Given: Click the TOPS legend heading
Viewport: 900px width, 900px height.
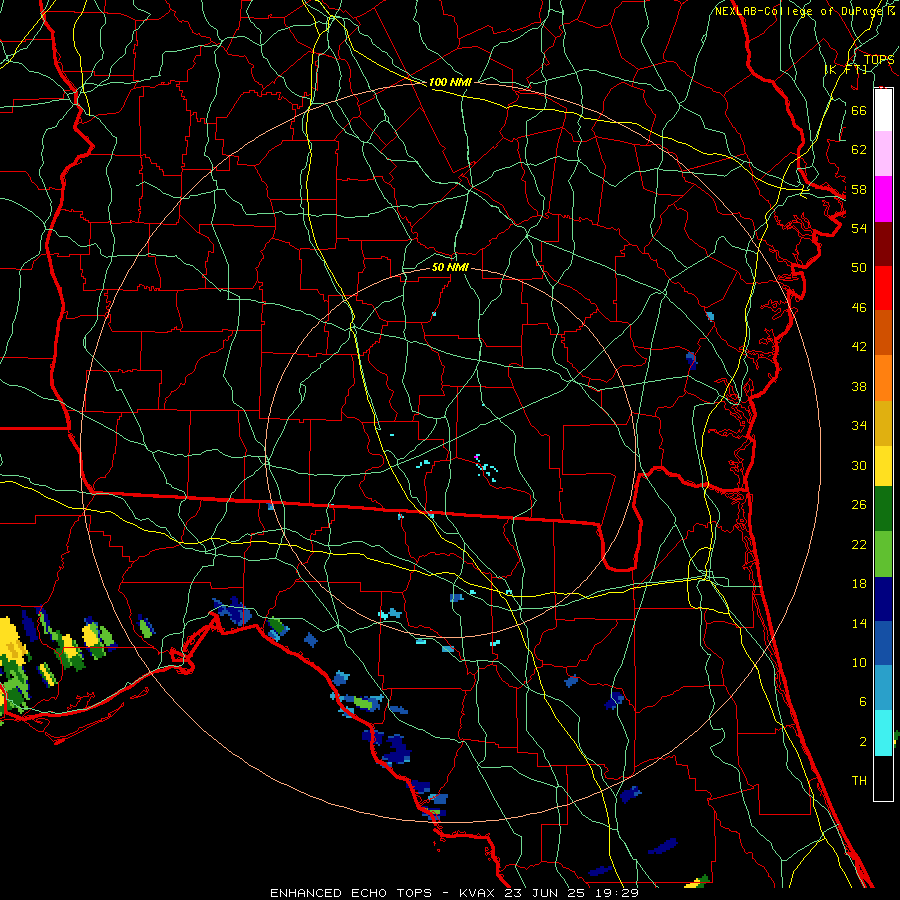Looking at the screenshot, I should point(879,60).
